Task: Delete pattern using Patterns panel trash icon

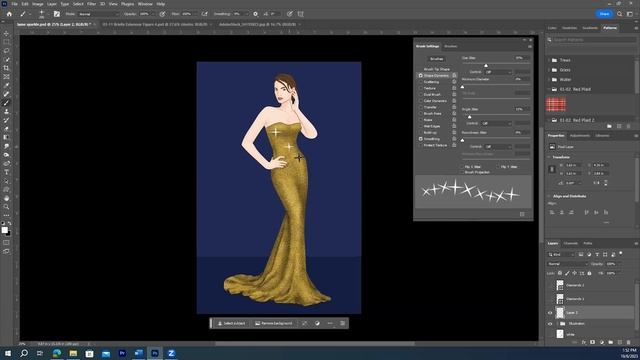Action: click(x=628, y=127)
